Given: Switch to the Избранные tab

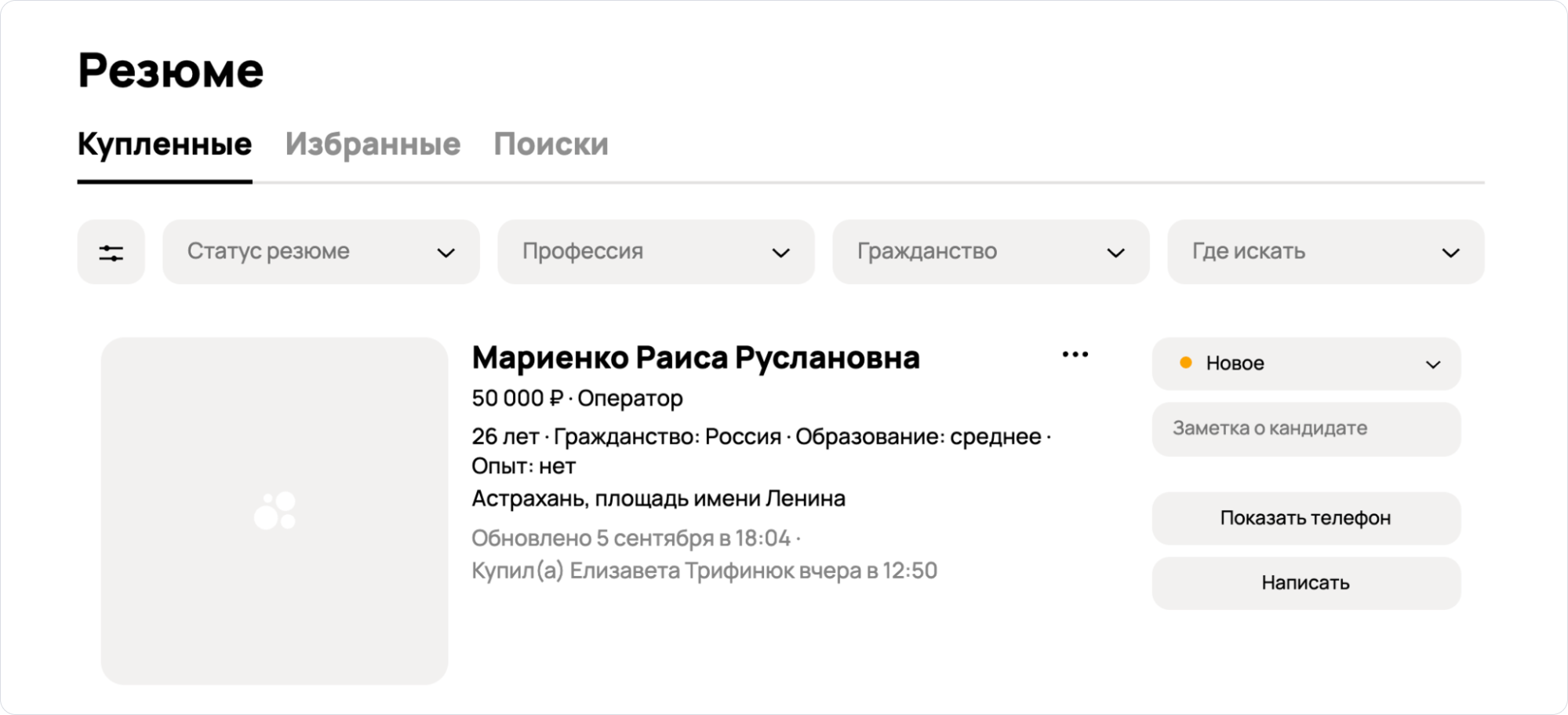Looking at the screenshot, I should click(x=373, y=144).
